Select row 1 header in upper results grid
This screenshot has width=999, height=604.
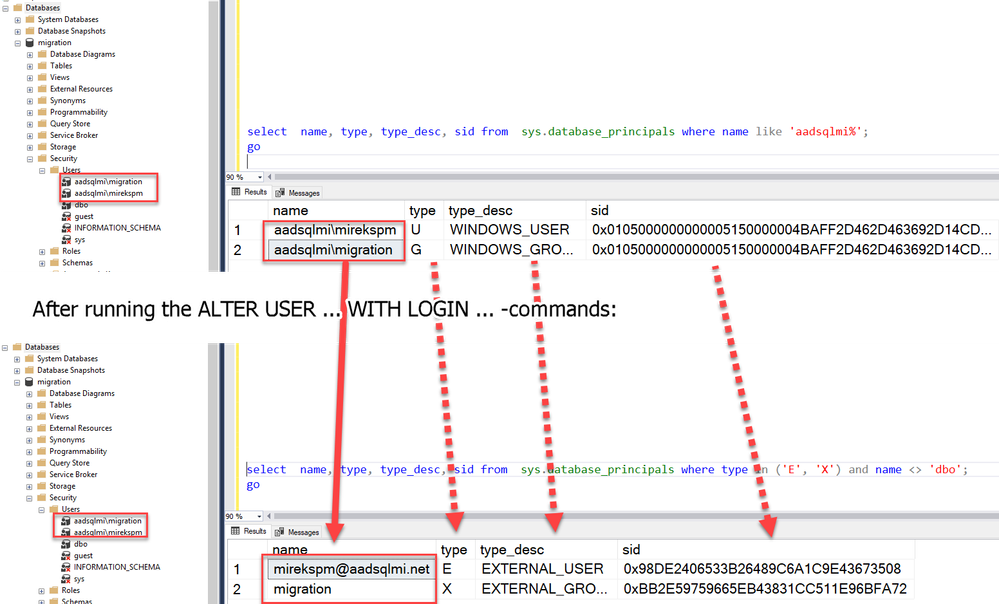click(x=248, y=230)
